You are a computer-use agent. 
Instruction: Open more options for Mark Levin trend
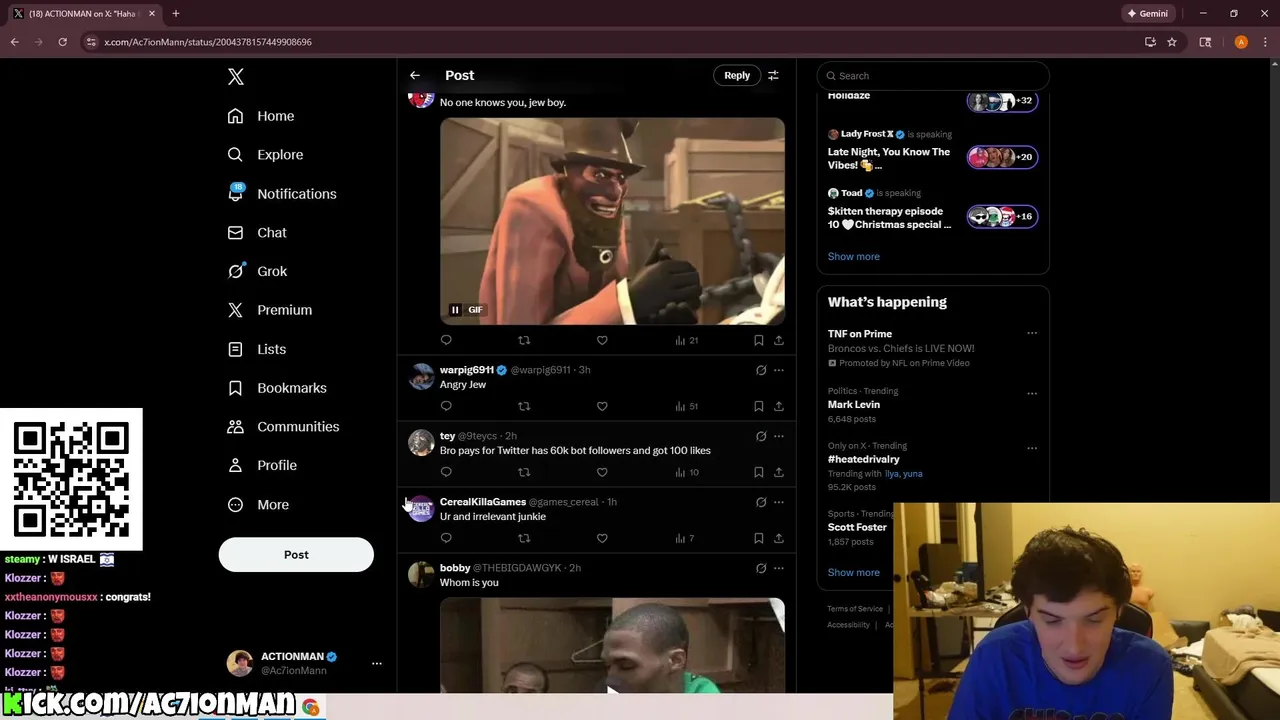[1032, 393]
